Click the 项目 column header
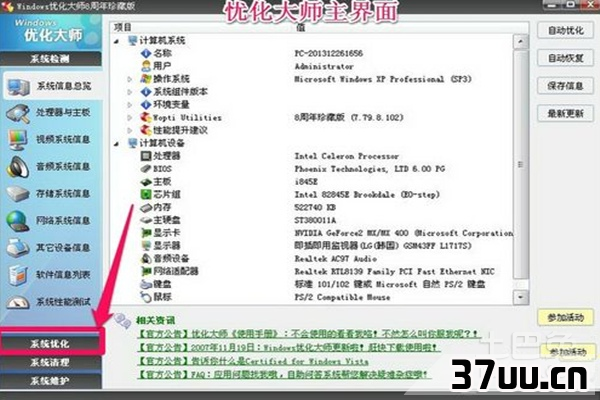The image size is (600, 400). 122,27
